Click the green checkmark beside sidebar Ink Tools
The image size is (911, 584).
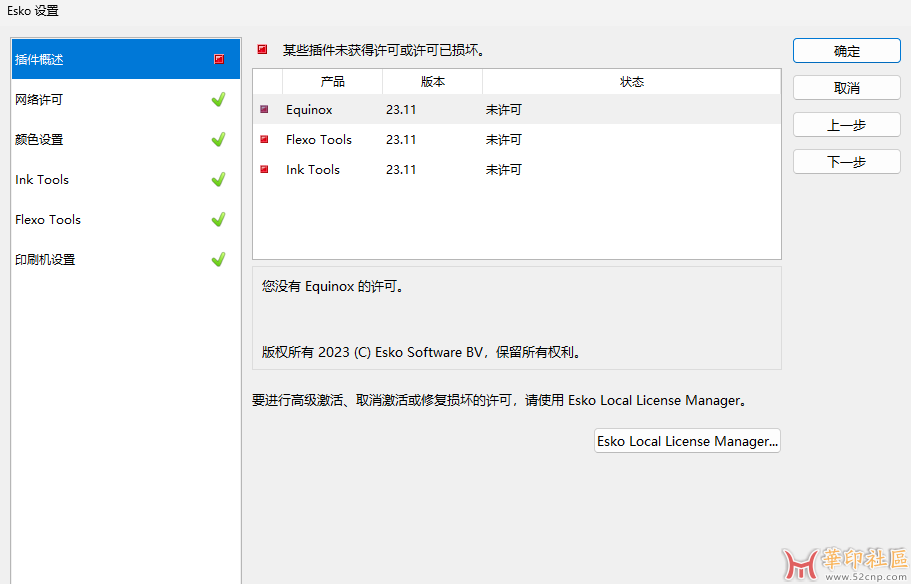(218, 180)
